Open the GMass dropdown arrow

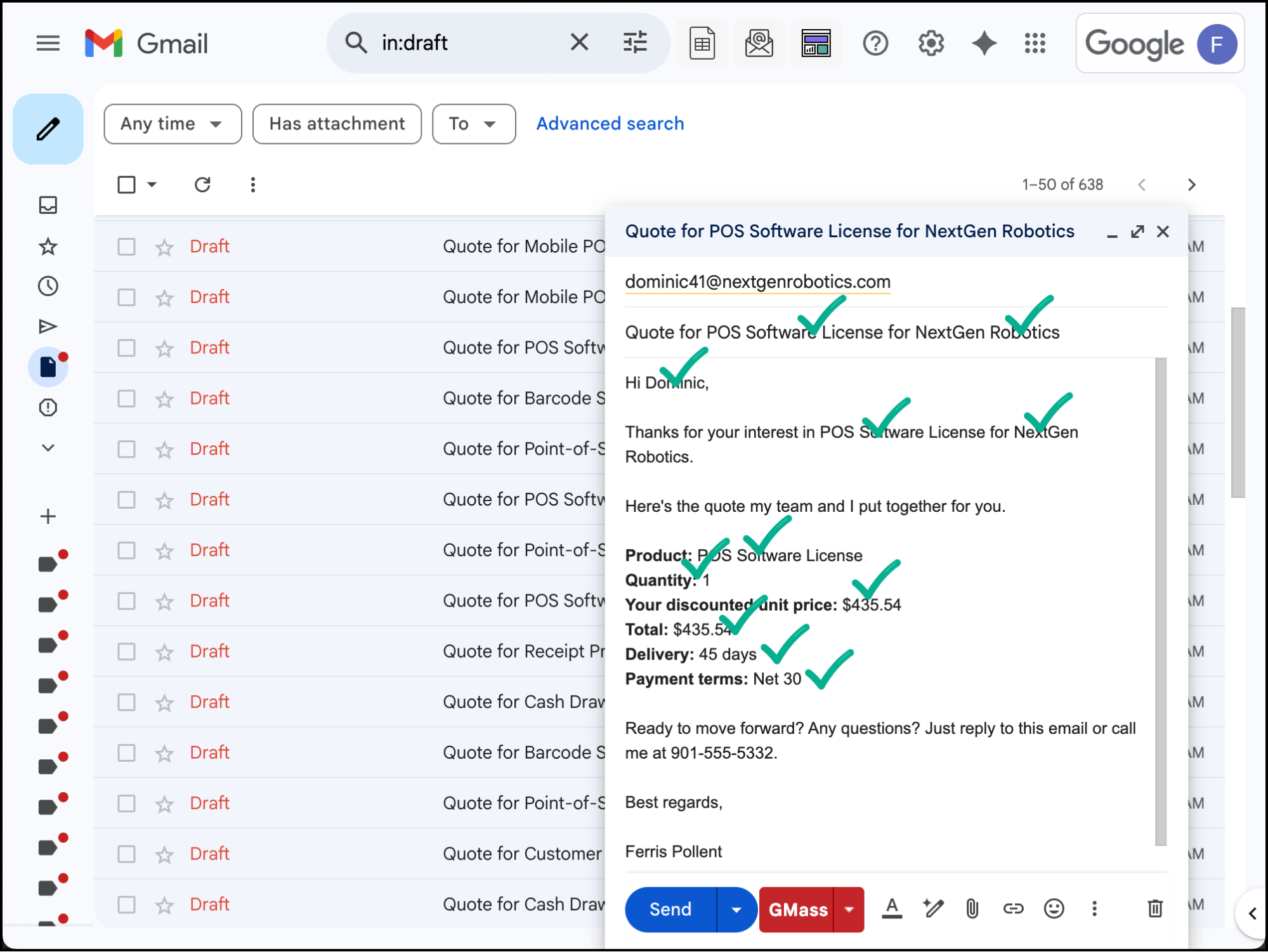click(x=849, y=909)
